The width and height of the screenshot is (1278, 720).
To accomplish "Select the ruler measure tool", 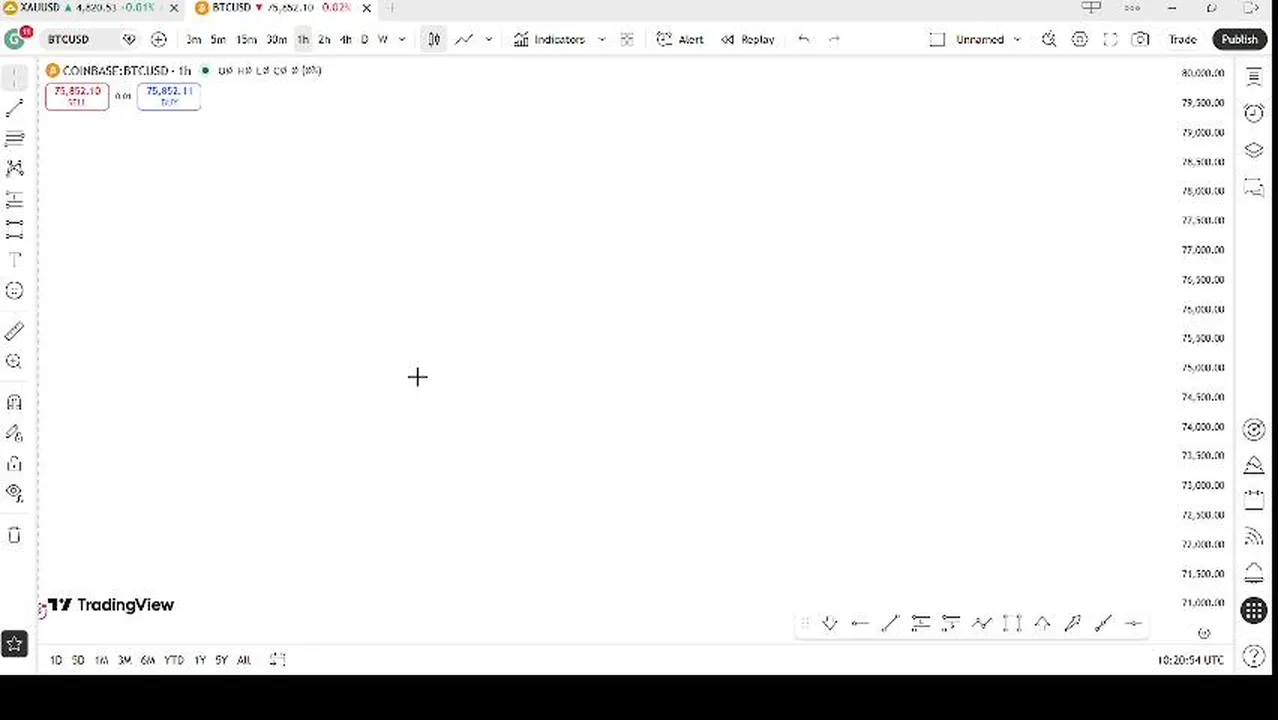I will click(x=14, y=331).
